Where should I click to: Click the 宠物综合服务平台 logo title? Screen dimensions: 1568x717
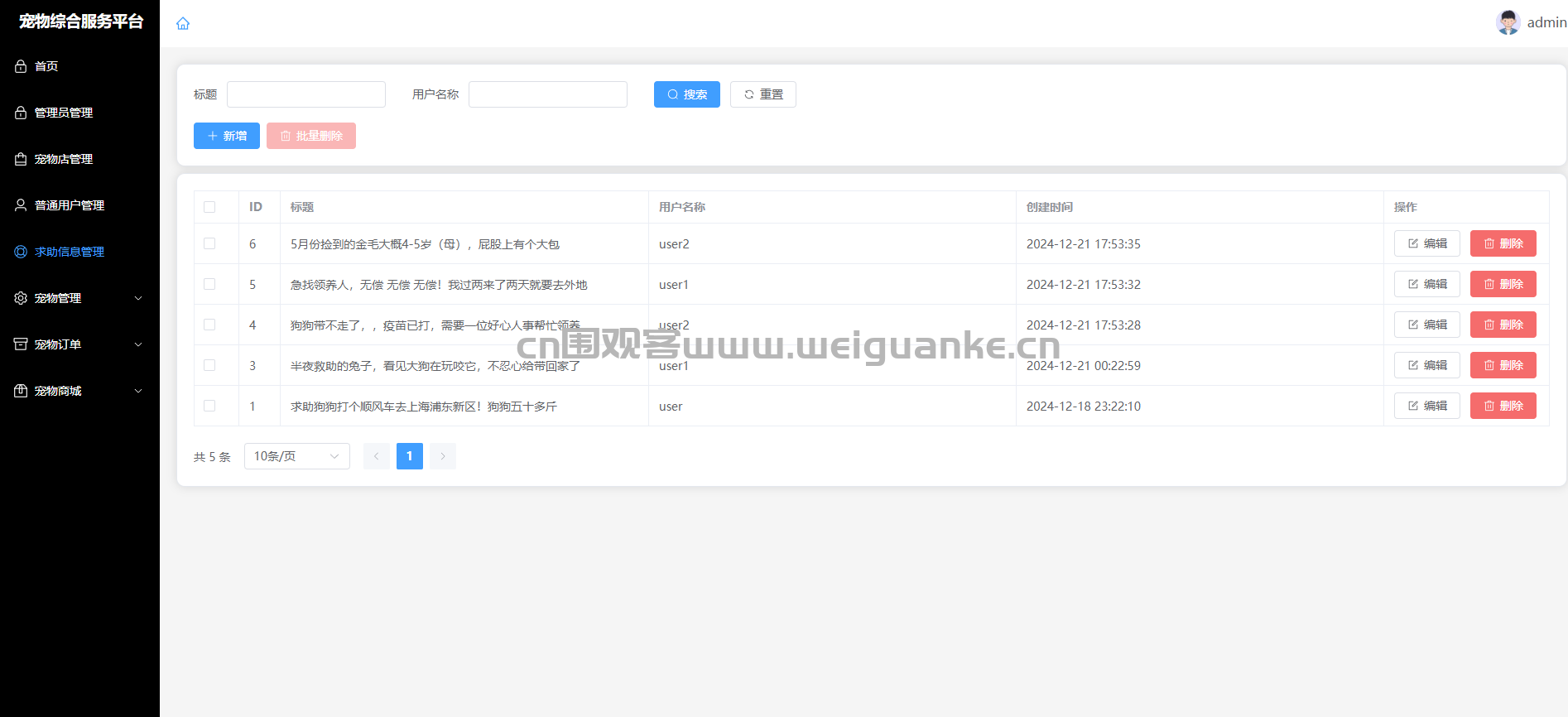[81, 22]
